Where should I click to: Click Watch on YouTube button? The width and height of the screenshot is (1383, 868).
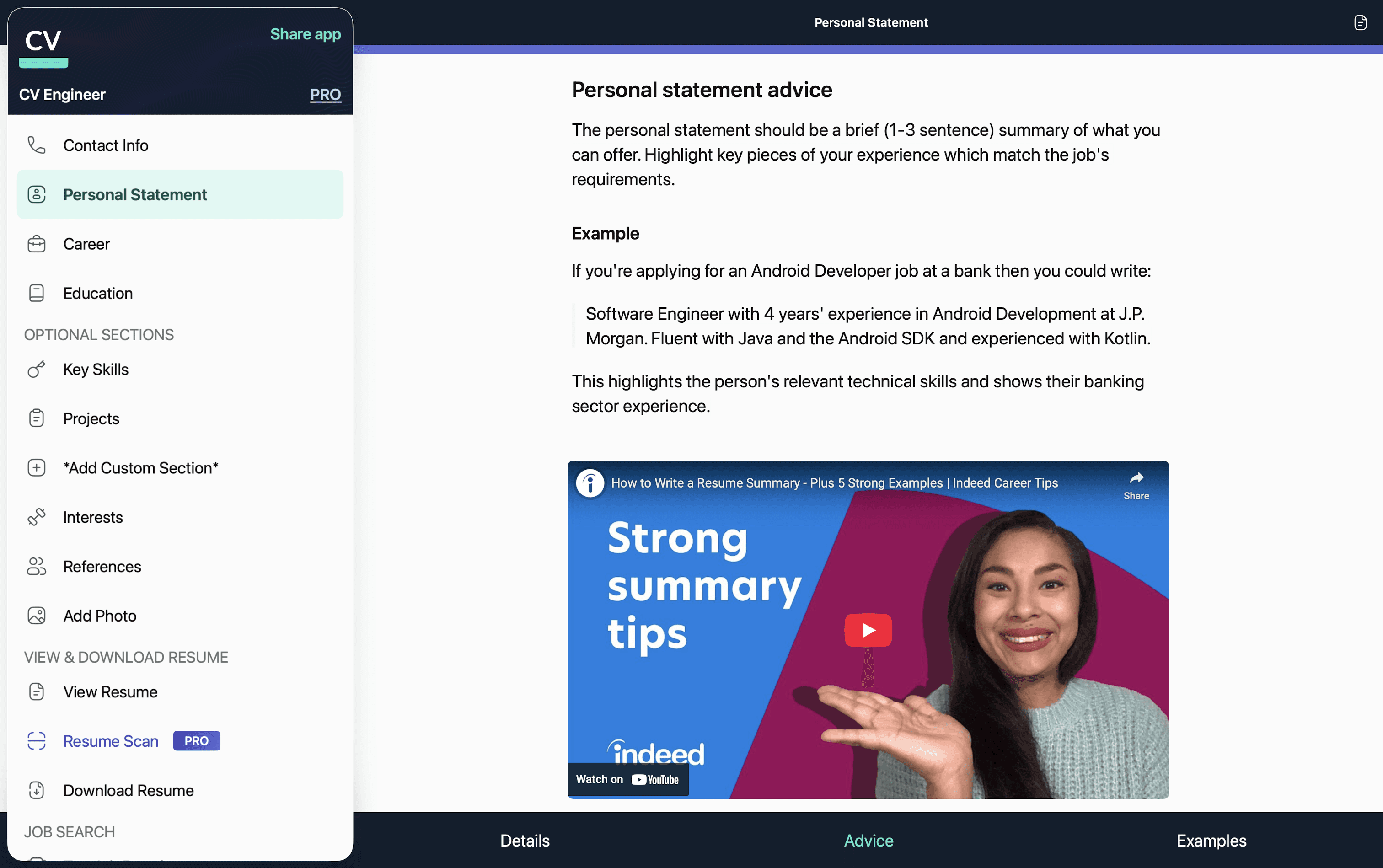627,779
